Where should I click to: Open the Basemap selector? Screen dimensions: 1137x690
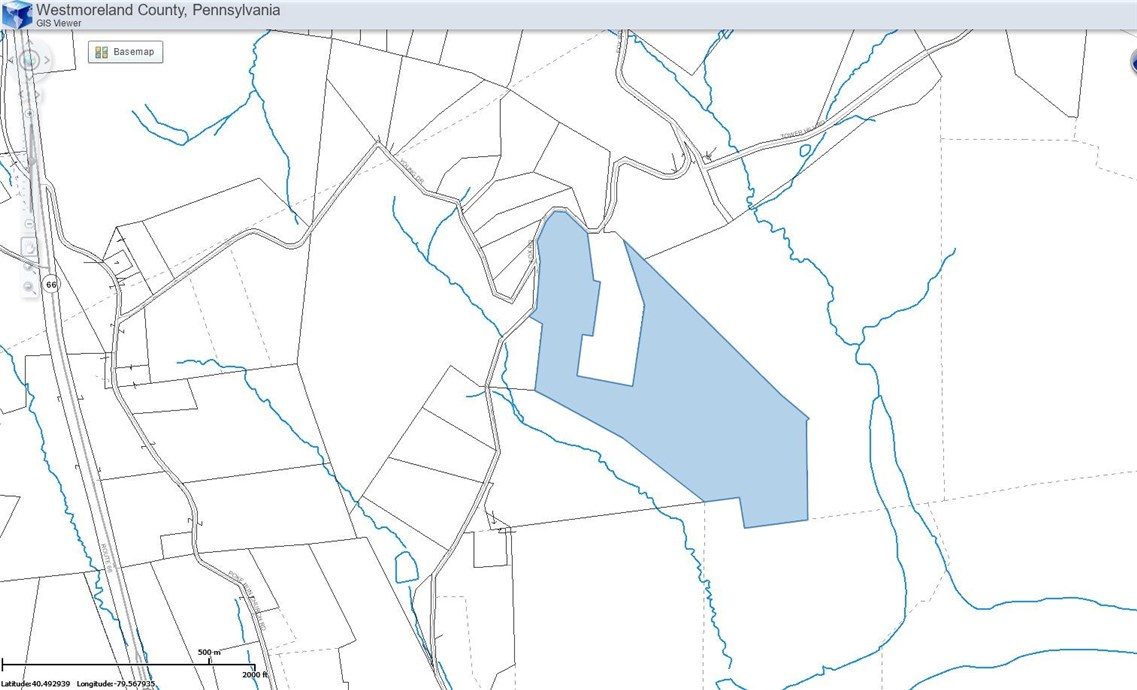click(x=125, y=52)
